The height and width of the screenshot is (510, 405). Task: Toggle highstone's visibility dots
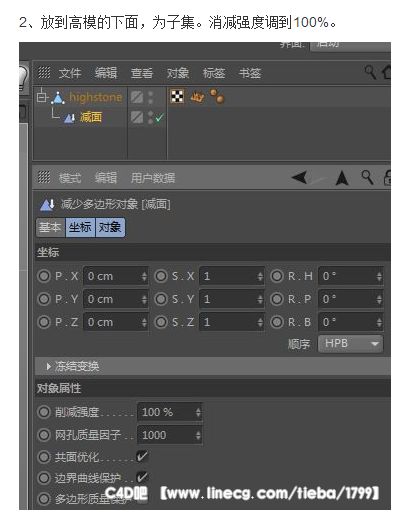[151, 97]
